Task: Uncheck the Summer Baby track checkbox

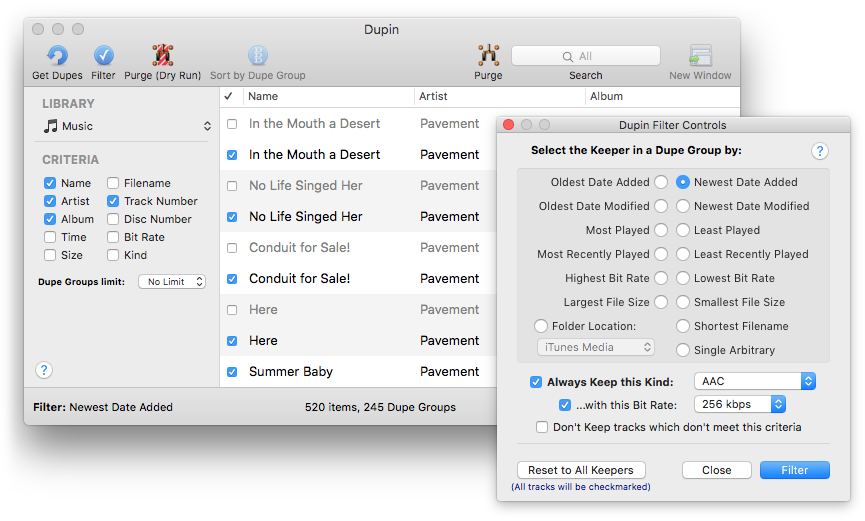Action: point(232,372)
